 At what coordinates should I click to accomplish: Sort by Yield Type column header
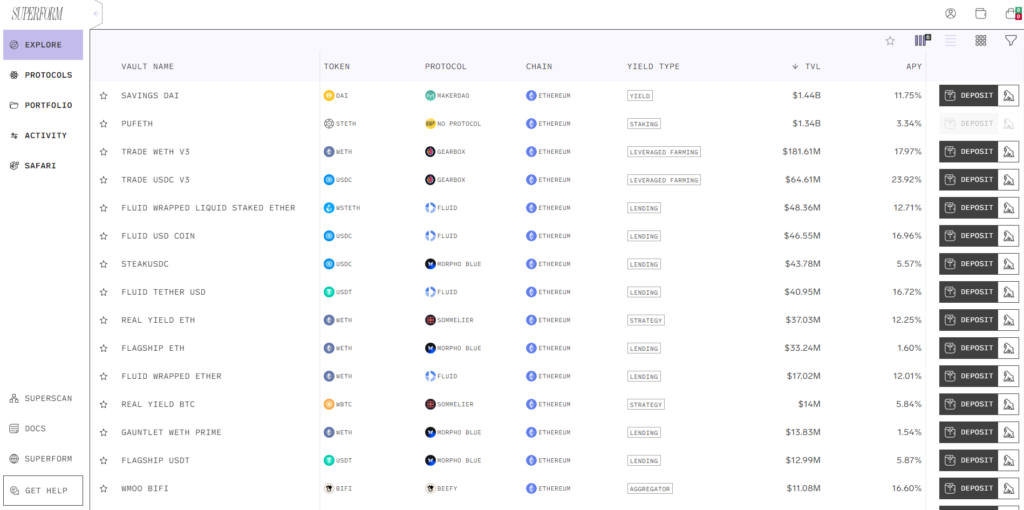click(653, 67)
